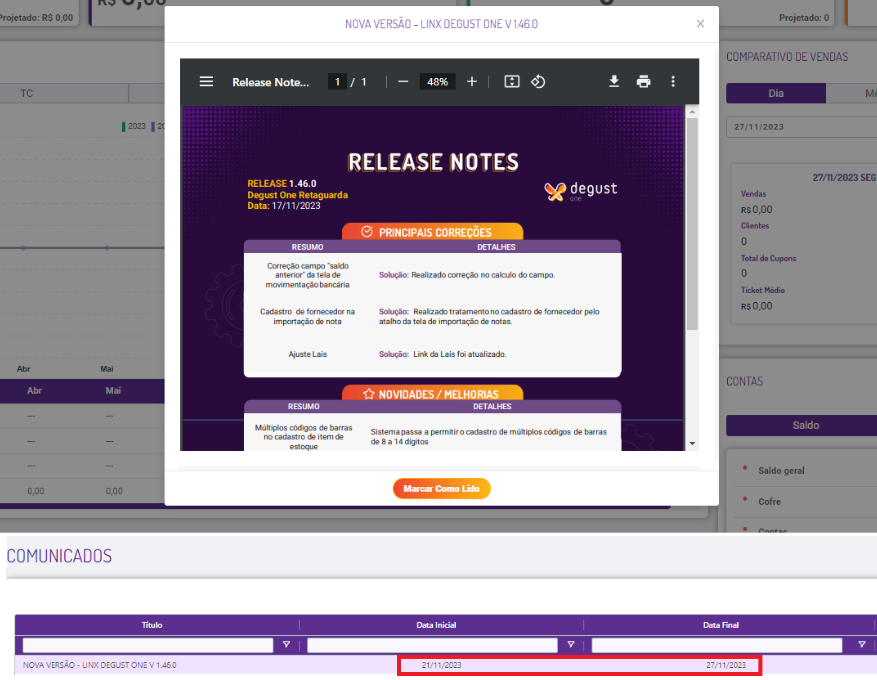Click the 48% zoom level field

(x=437, y=82)
